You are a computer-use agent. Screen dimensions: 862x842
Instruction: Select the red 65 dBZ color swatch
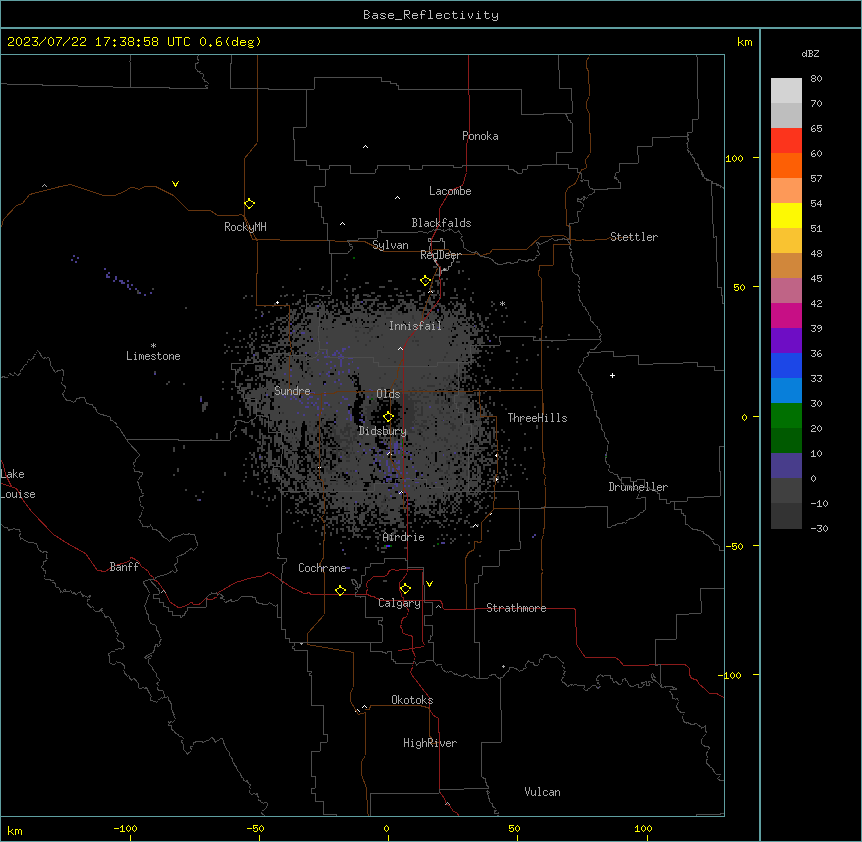point(786,140)
